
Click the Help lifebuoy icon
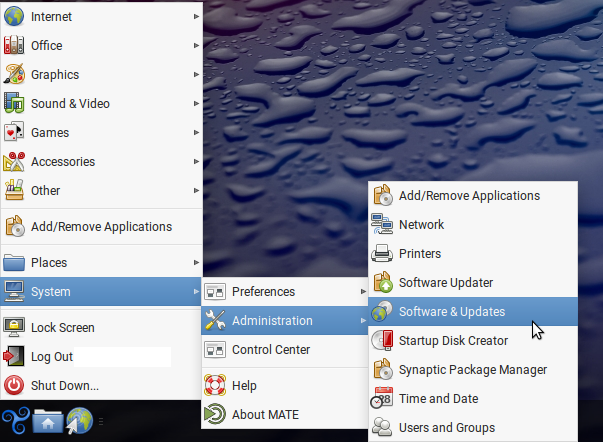(215, 385)
